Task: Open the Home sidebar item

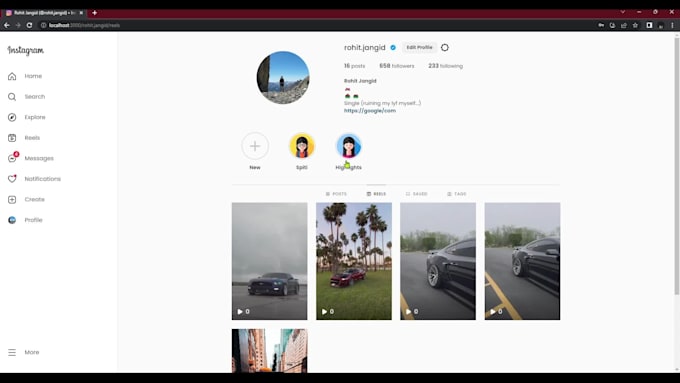Action: click(x=25, y=76)
